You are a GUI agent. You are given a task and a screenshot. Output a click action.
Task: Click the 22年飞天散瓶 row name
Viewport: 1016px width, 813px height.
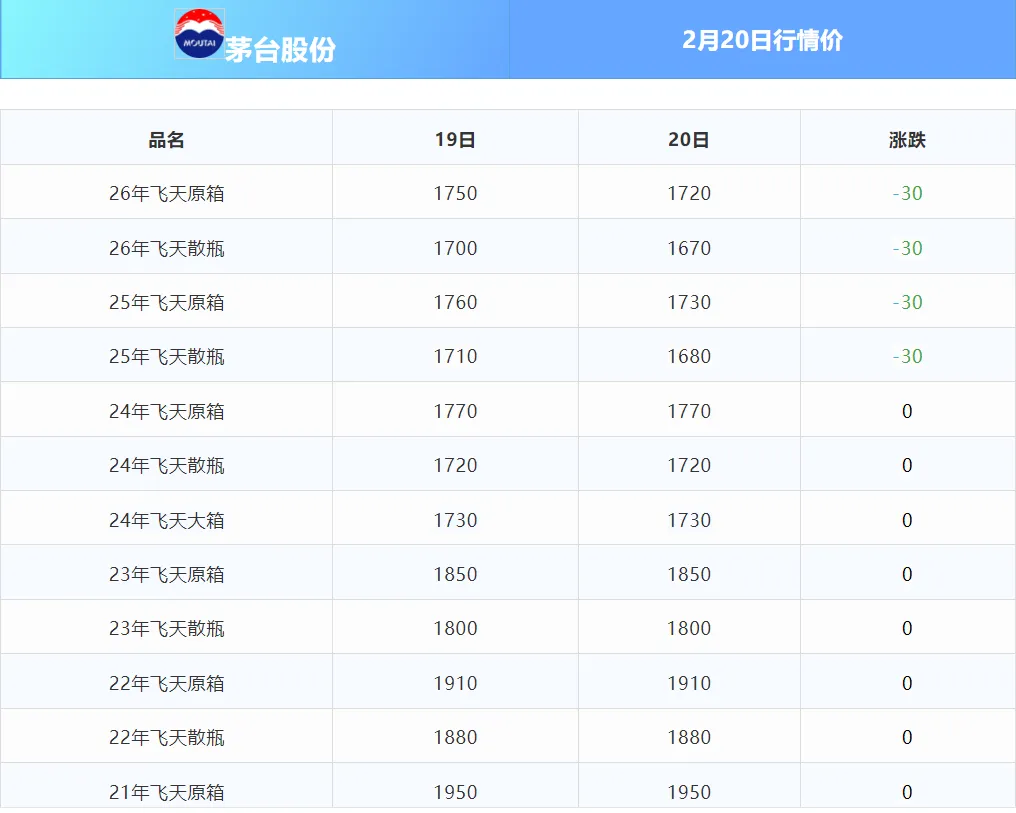[167, 737]
